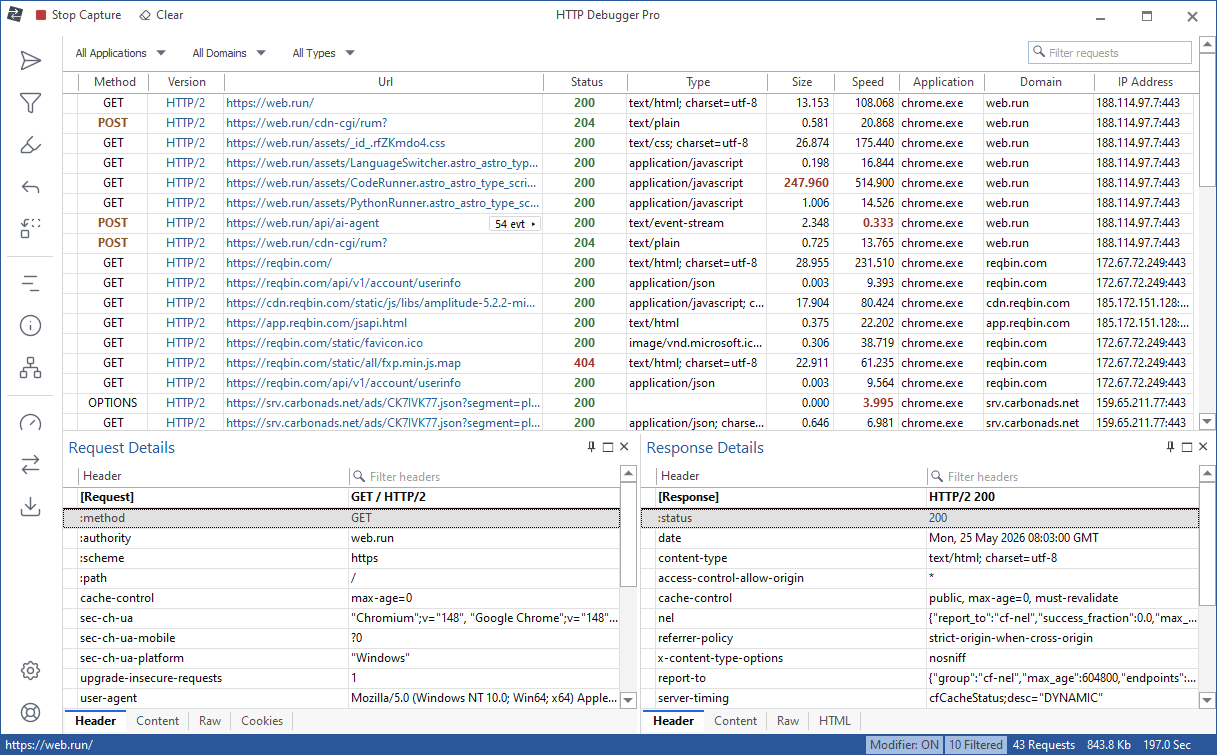Sort by the Size column header

point(802,82)
